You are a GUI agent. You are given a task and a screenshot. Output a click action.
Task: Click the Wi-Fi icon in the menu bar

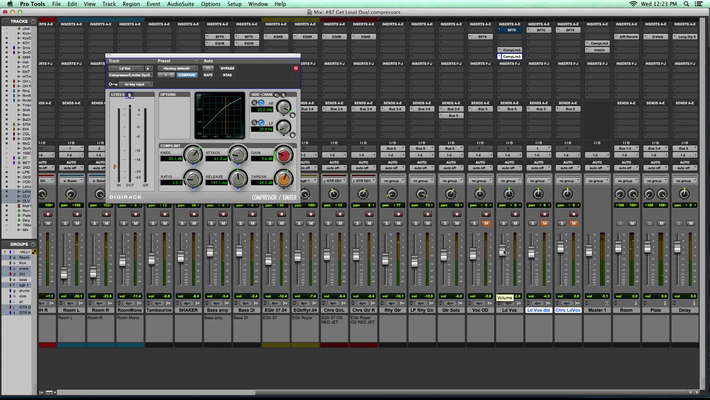click(633, 4)
